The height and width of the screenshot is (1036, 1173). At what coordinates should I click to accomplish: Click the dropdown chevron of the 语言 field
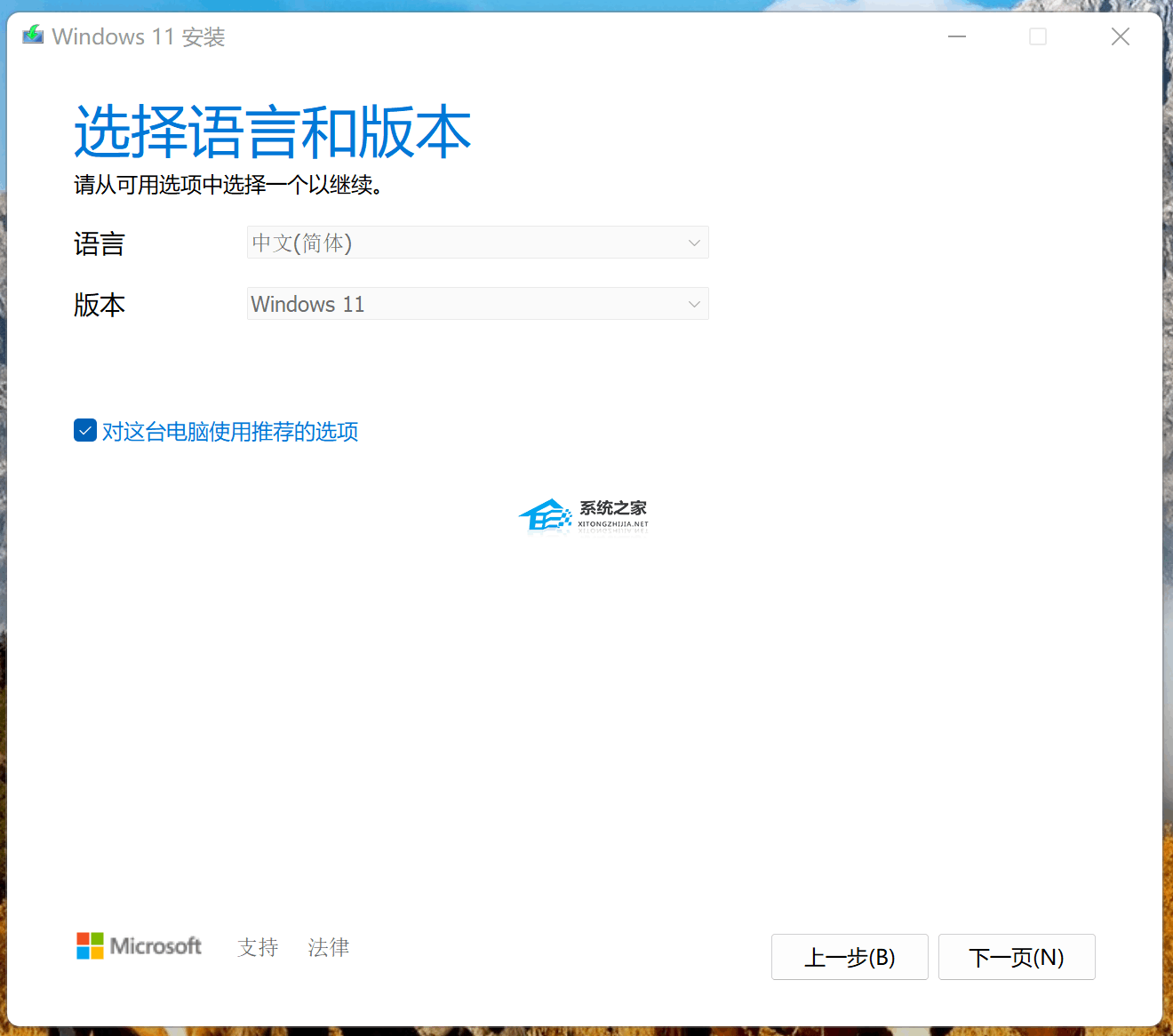click(694, 242)
